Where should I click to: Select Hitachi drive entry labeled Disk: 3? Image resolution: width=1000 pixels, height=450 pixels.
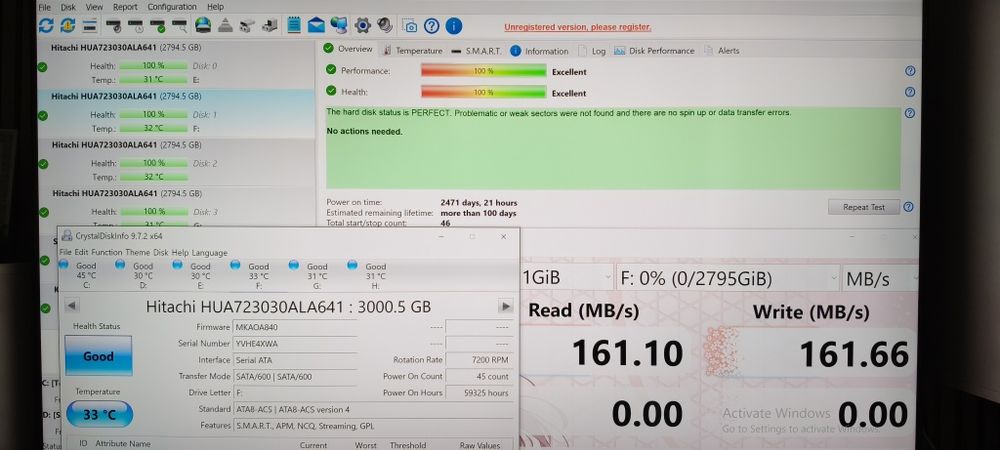point(176,208)
